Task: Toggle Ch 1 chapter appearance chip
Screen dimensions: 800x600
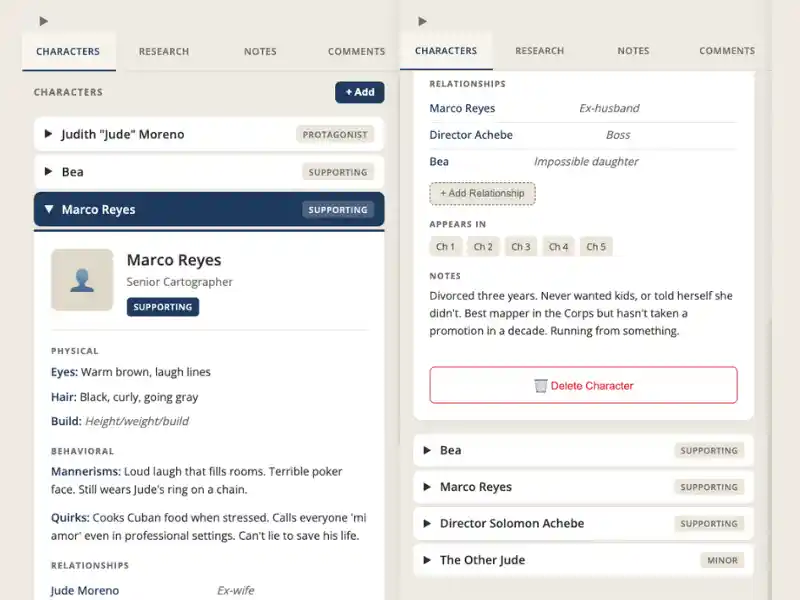Action: tap(445, 247)
